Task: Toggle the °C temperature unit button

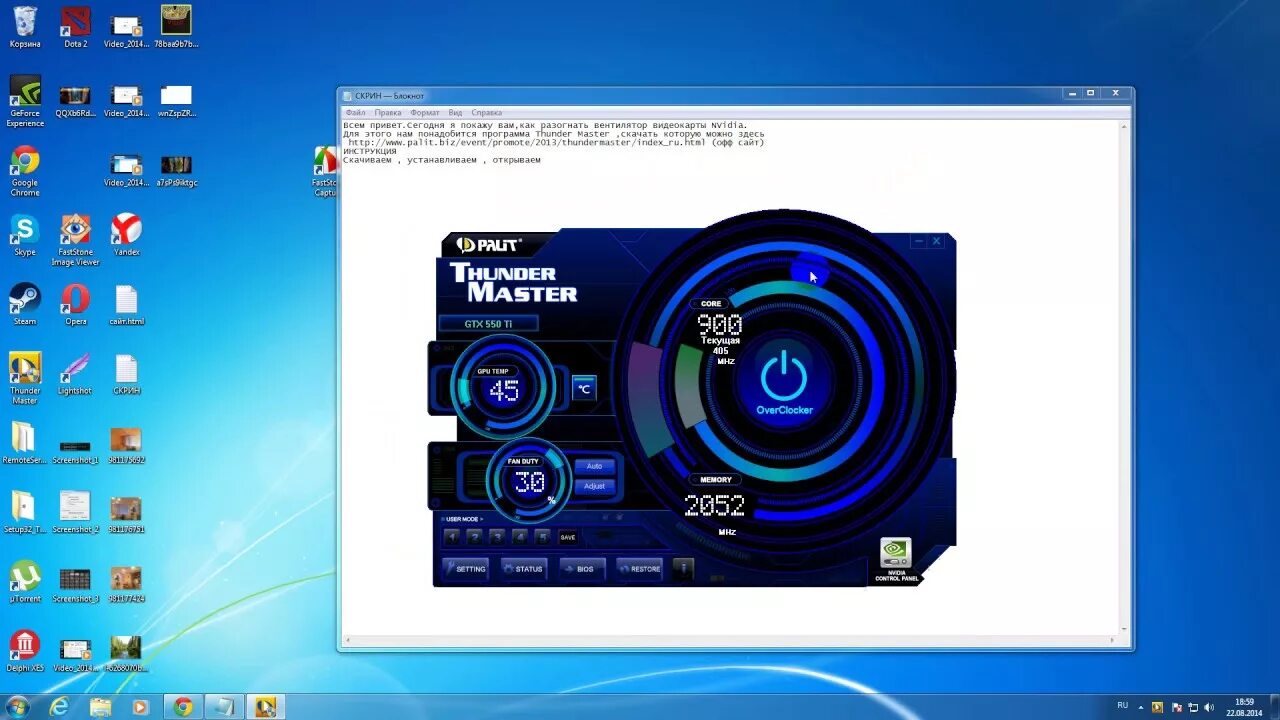Action: coord(584,389)
